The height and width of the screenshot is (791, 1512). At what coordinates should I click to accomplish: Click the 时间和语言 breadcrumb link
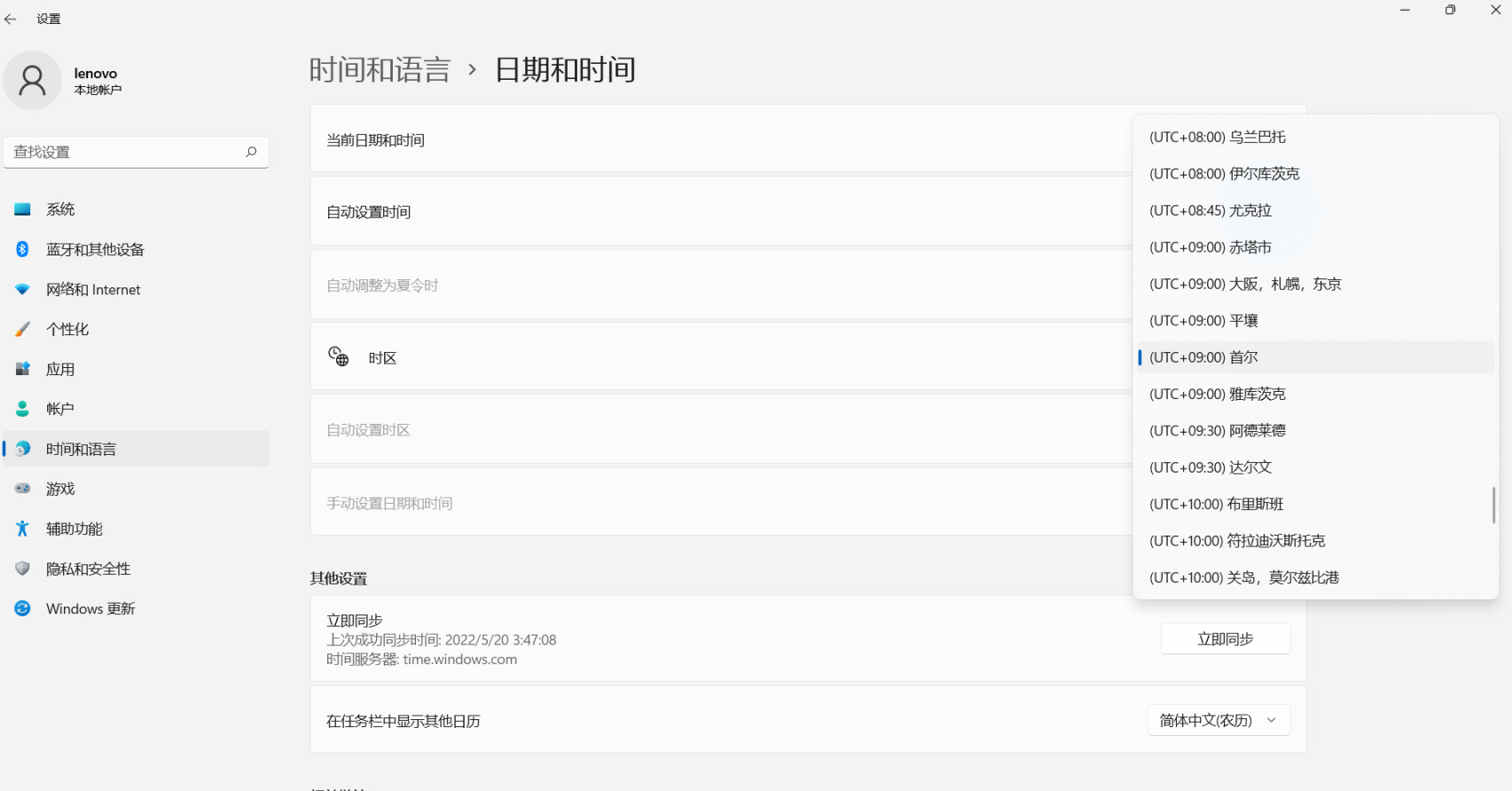pos(380,69)
